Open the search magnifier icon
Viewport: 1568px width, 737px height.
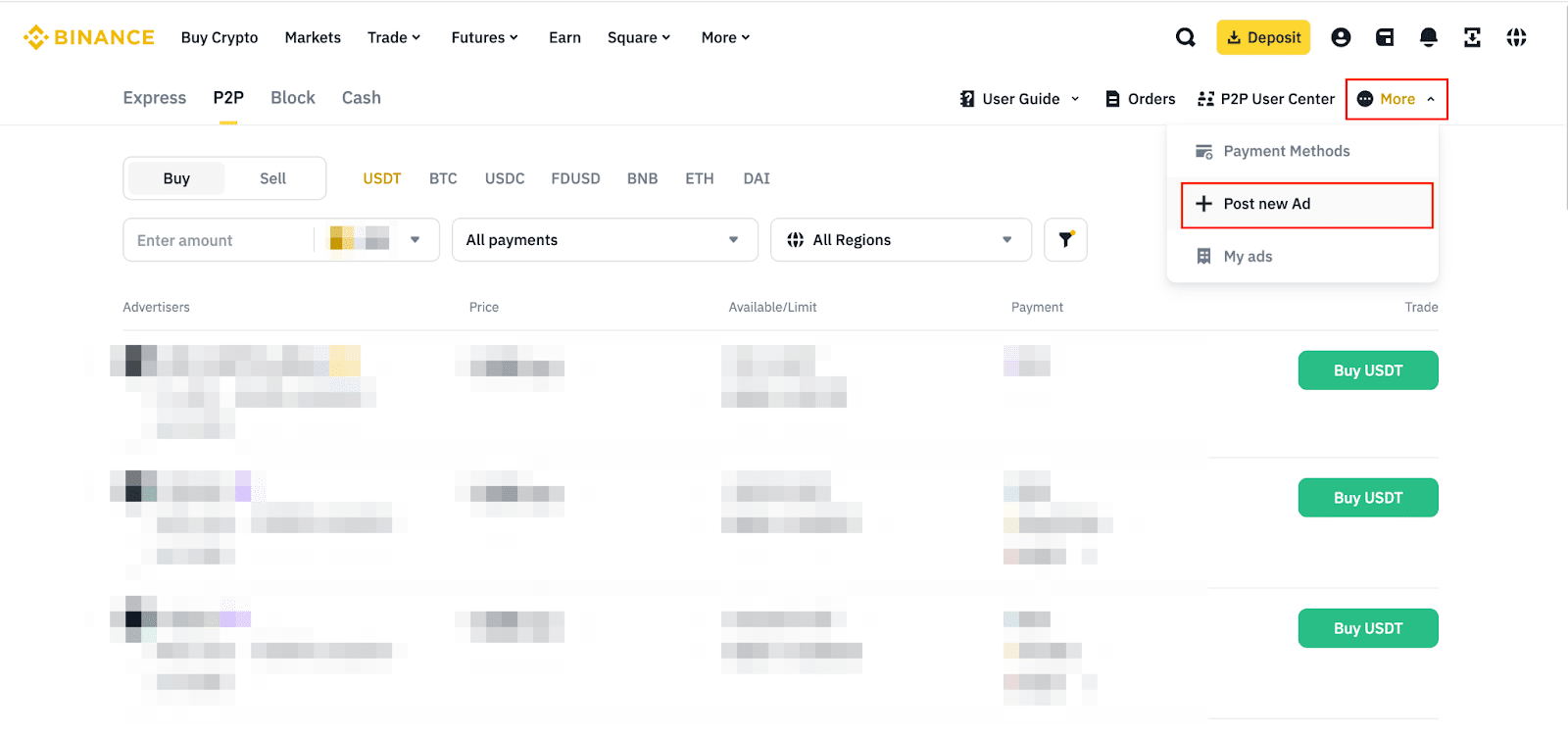click(x=1186, y=37)
